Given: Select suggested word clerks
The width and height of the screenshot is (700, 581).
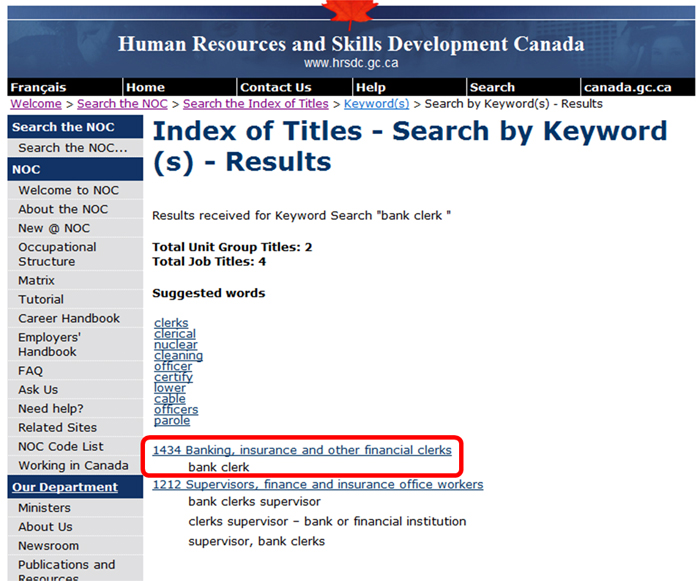Looking at the screenshot, I should (171, 323).
